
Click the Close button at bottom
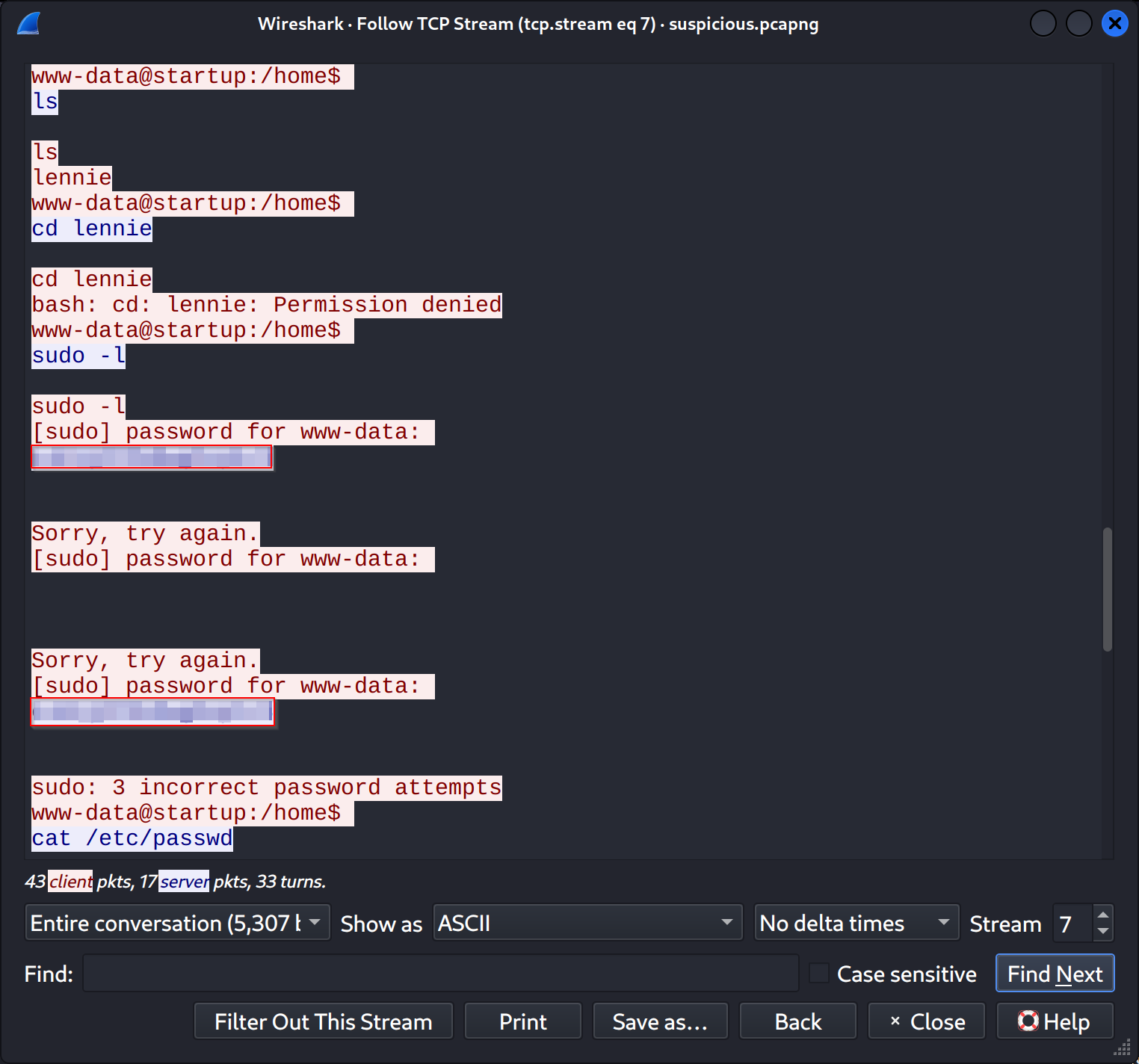pos(926,1021)
